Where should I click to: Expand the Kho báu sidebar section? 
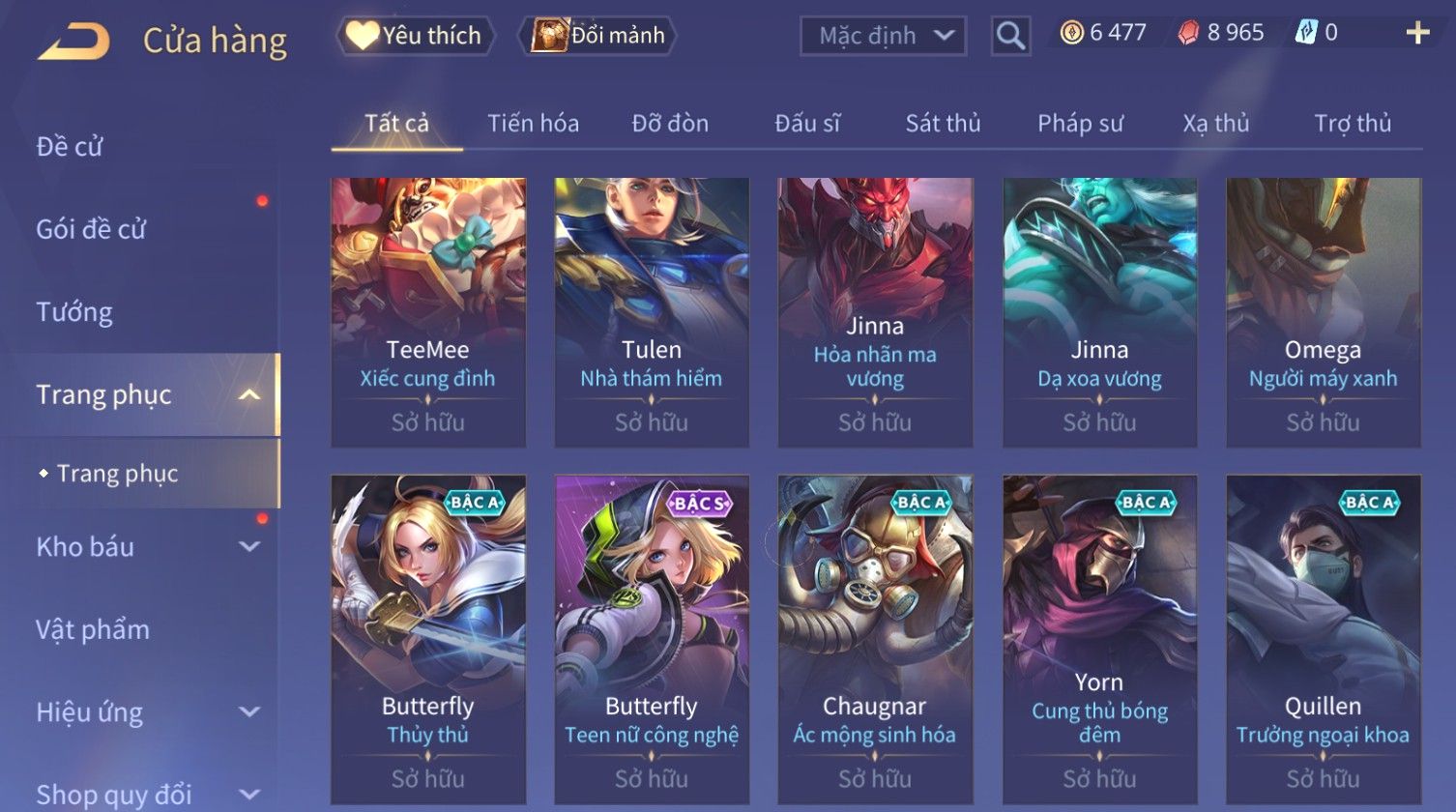[249, 546]
